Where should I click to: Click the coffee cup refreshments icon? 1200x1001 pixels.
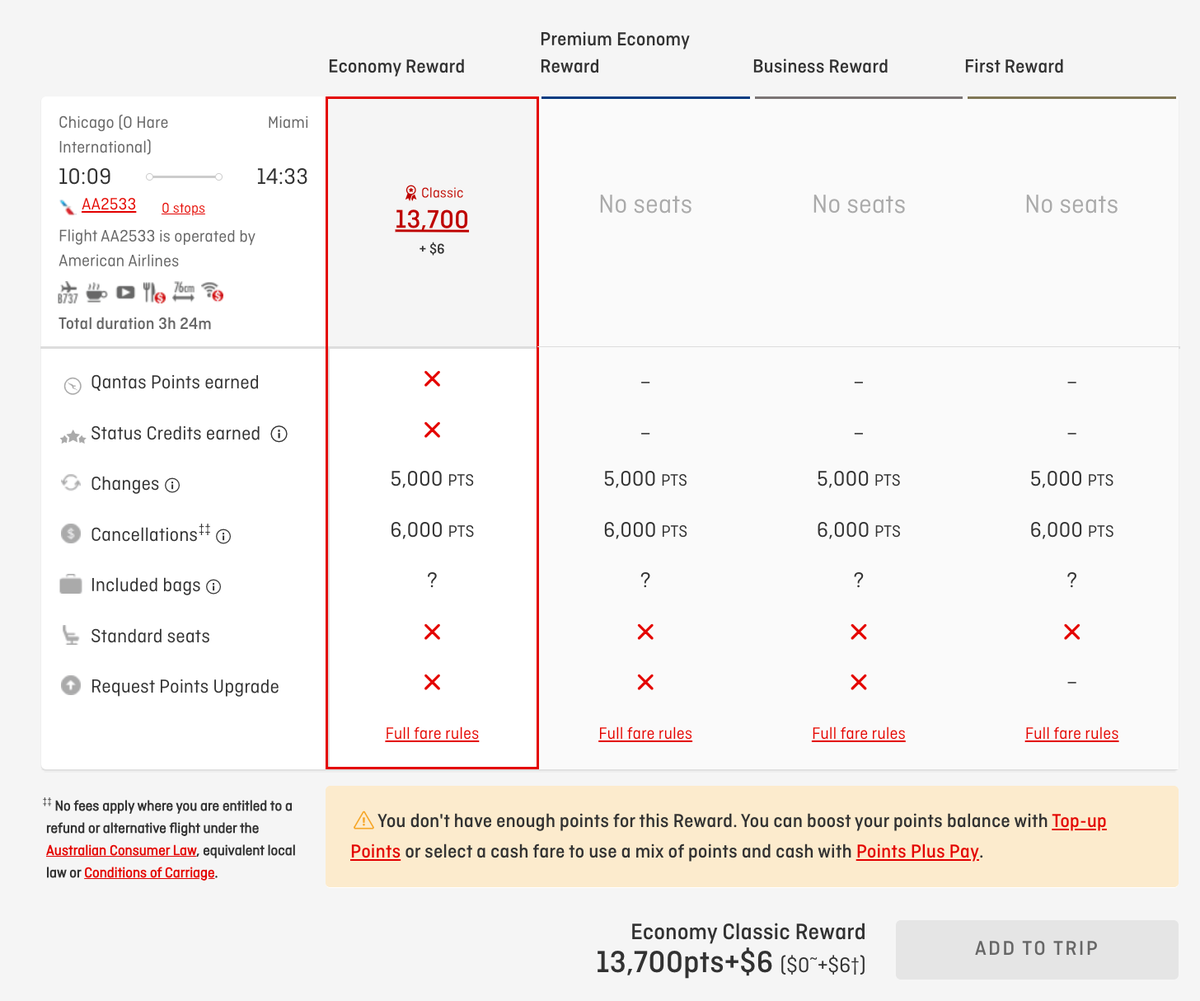[x=97, y=292]
